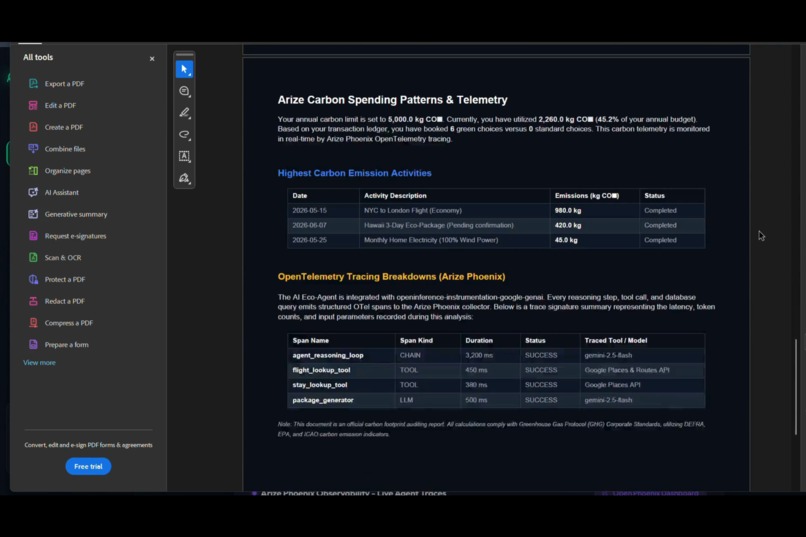Open Prepare a form tool
Screen dimensions: 806x537
[x=66, y=345]
